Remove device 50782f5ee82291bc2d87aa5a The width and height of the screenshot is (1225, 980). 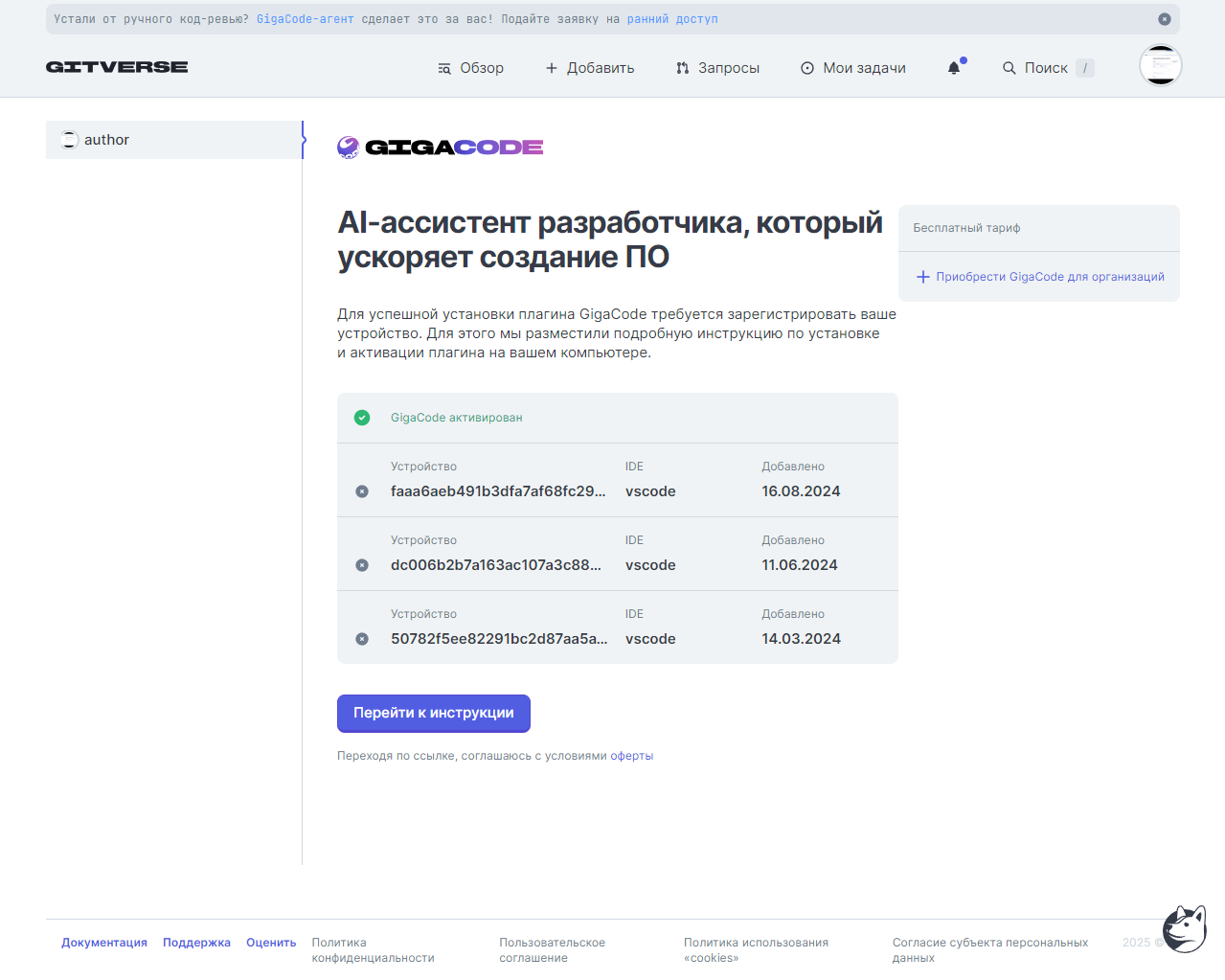pos(362,639)
